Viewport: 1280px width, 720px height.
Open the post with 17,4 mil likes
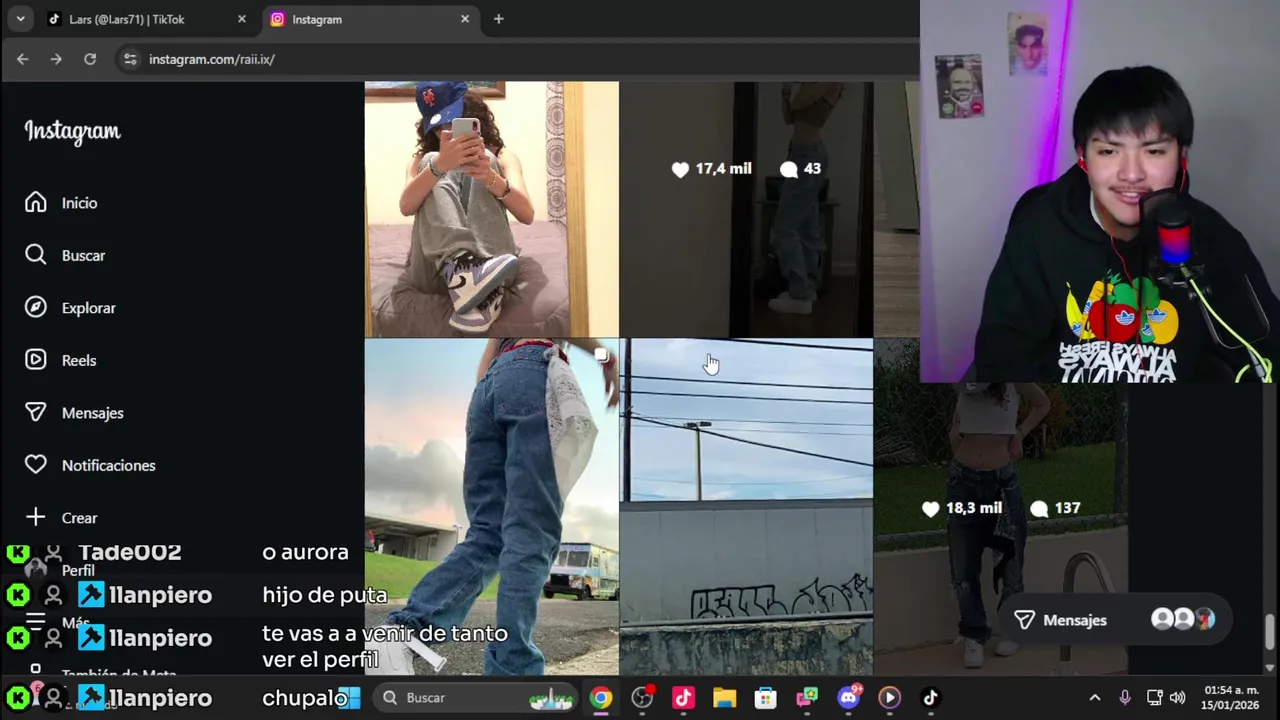pyautogui.click(x=746, y=209)
